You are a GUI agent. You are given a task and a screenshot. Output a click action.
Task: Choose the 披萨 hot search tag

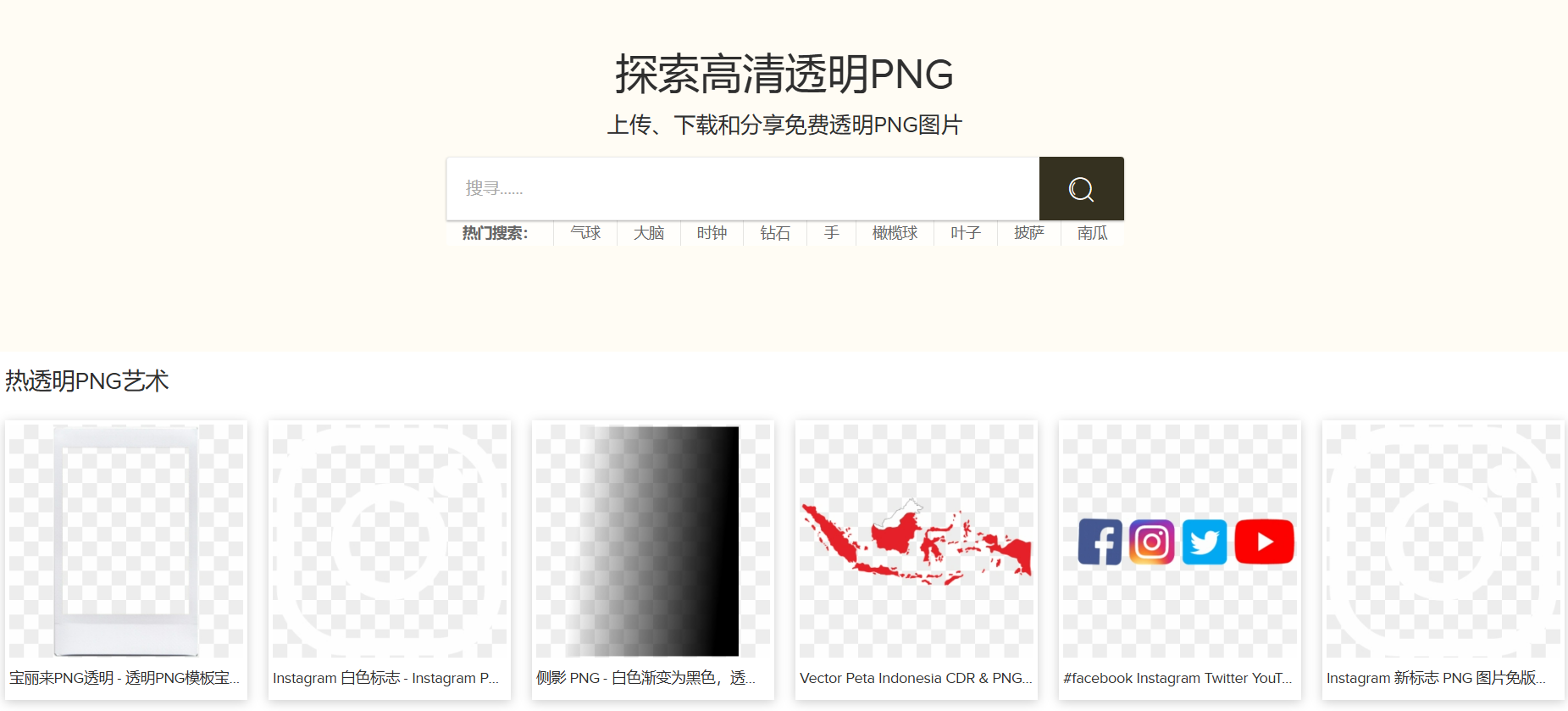[1029, 233]
